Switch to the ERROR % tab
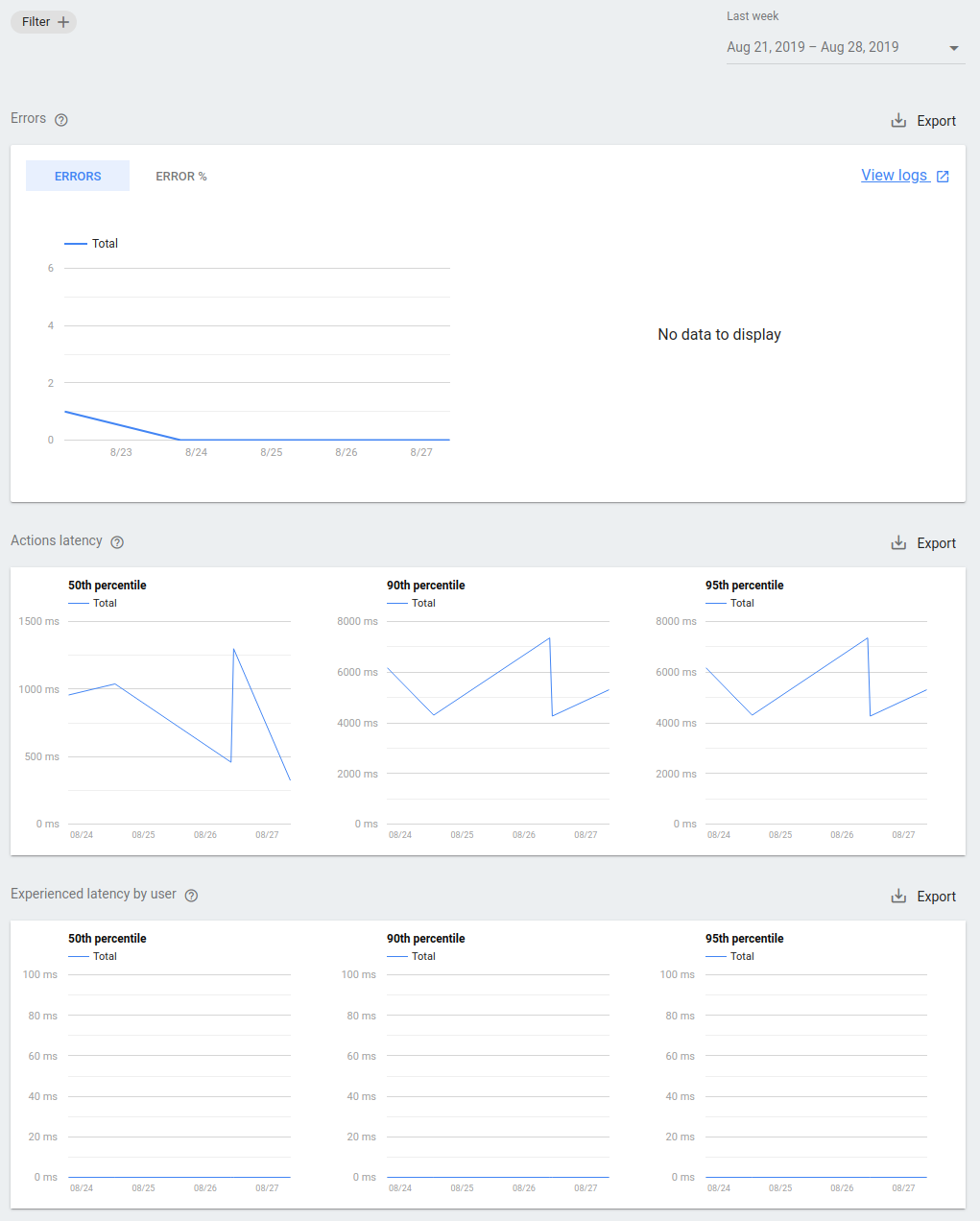This screenshot has height=1221, width=980. click(181, 177)
